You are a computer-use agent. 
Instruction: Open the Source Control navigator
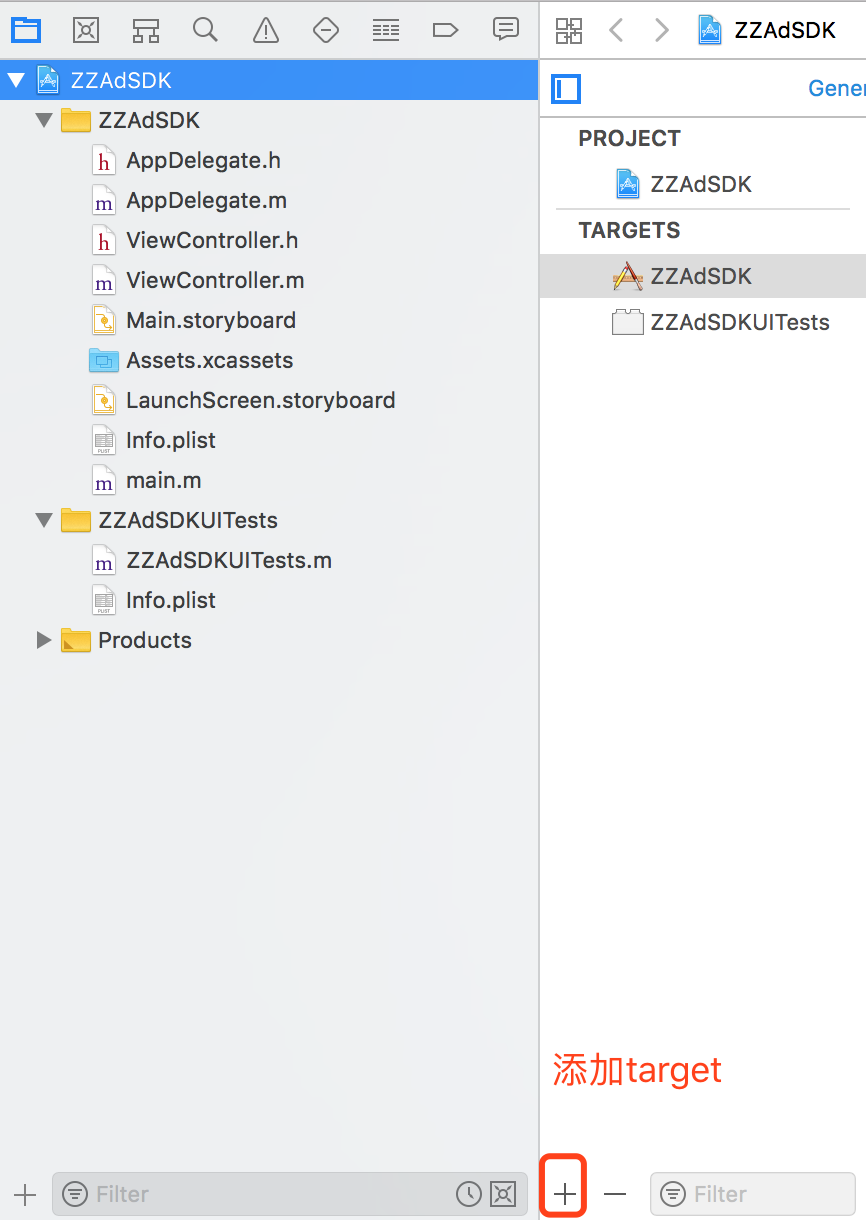pyautogui.click(x=86, y=30)
